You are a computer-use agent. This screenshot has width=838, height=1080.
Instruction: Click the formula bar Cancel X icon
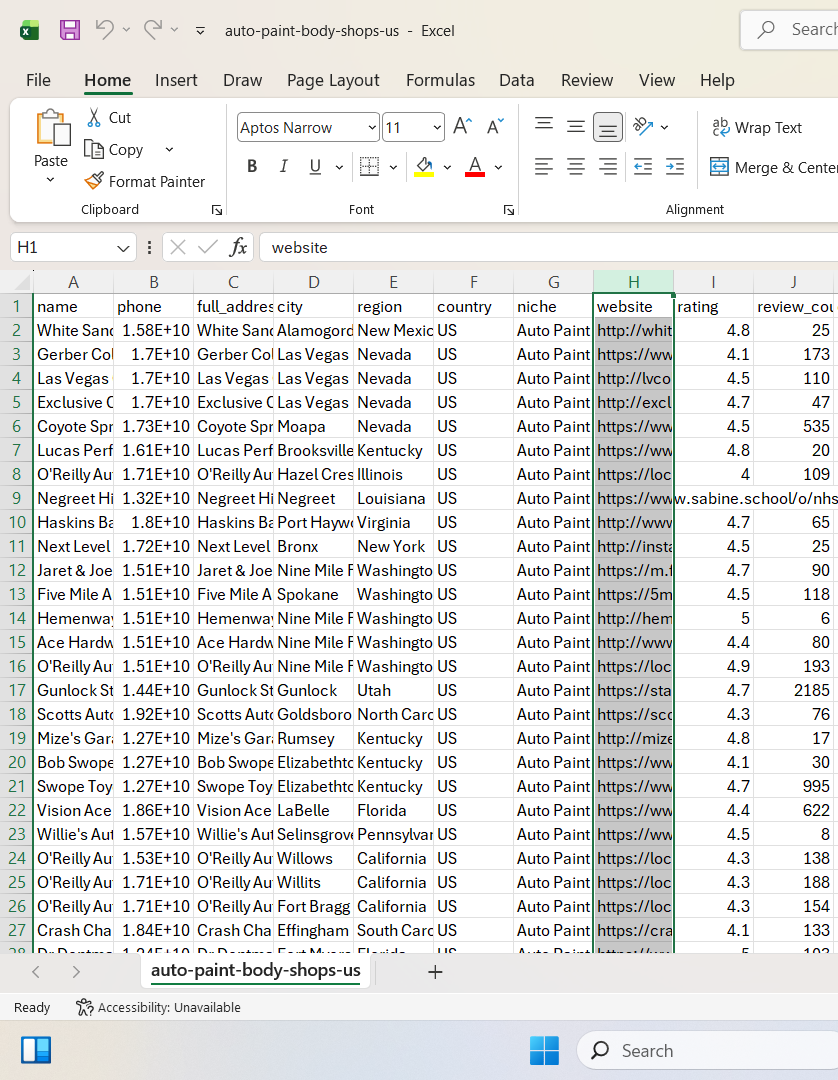click(x=178, y=247)
